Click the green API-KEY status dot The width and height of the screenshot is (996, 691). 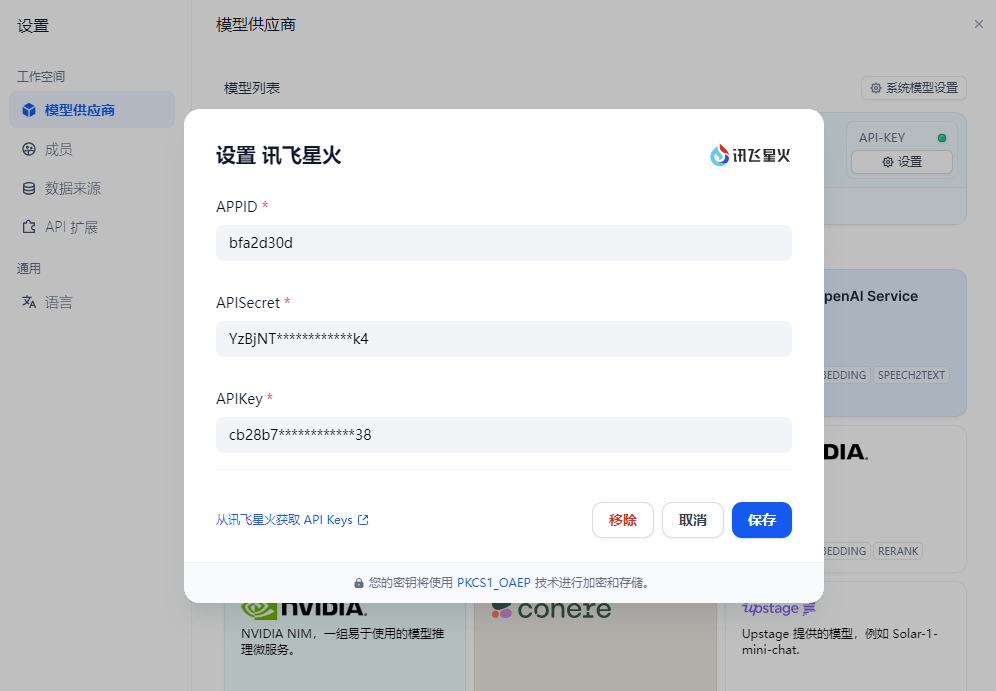(942, 138)
